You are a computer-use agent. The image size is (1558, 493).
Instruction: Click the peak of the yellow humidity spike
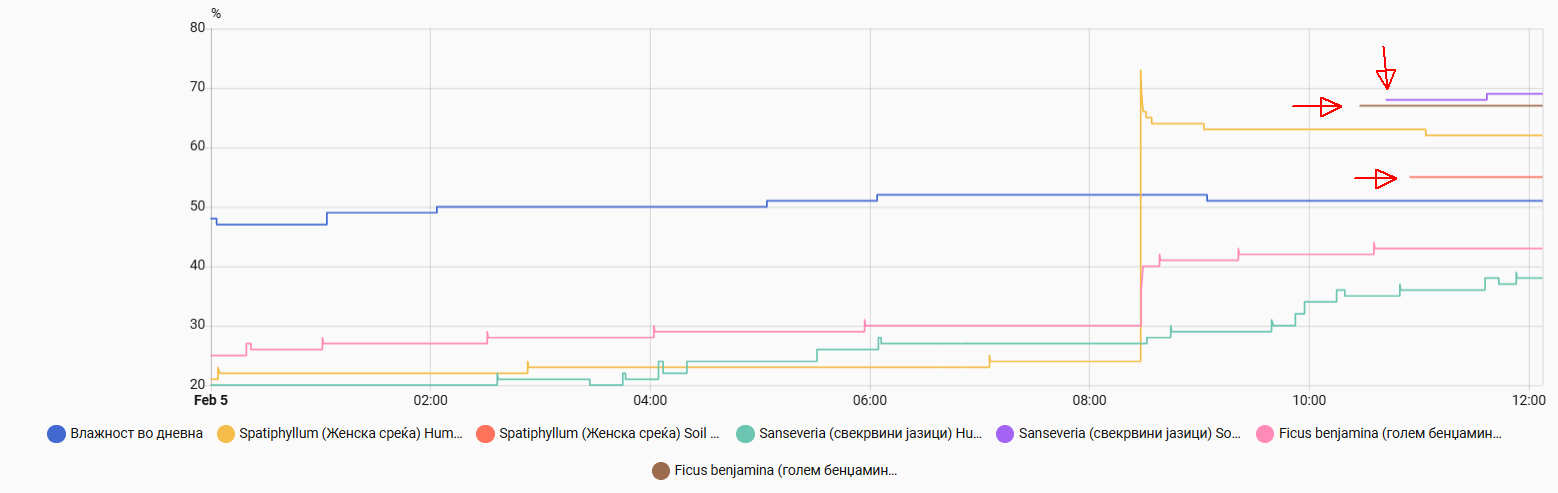(x=1140, y=71)
